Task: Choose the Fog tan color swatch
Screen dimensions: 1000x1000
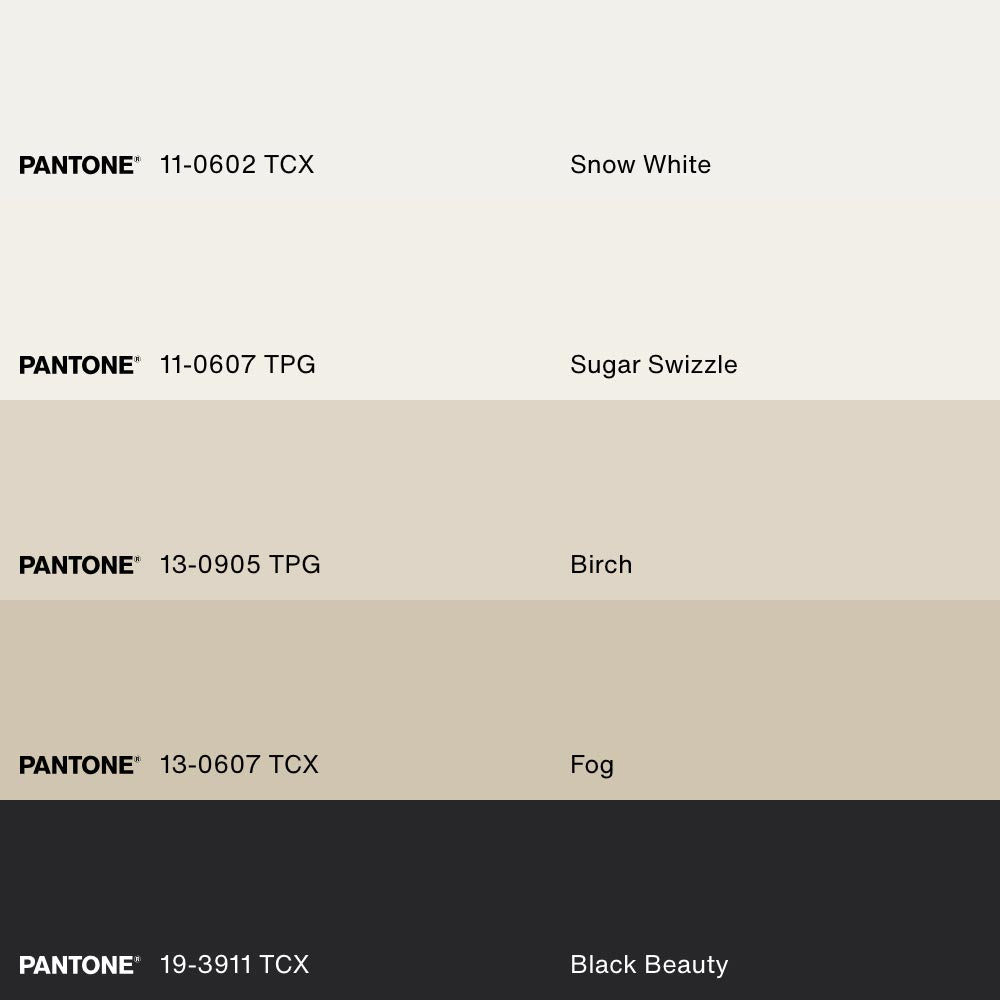Action: tap(500, 680)
